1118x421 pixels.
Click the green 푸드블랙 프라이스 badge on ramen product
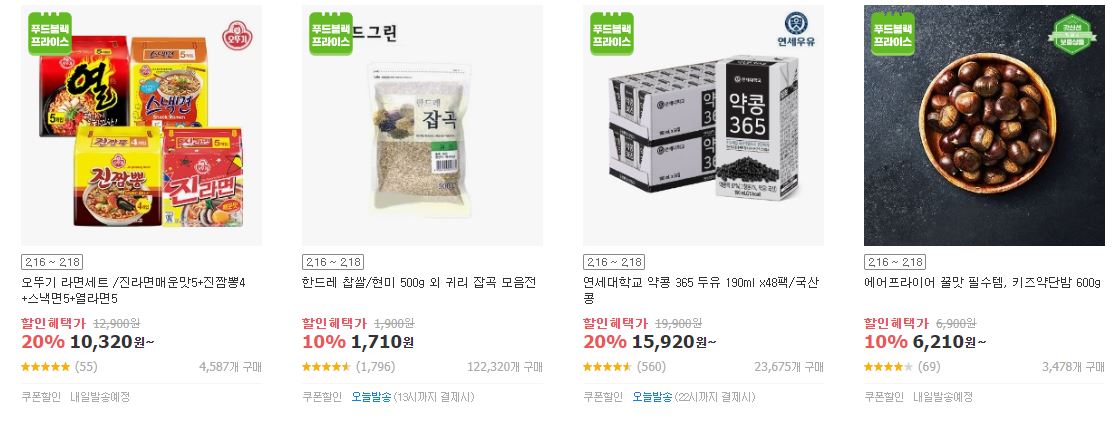click(x=50, y=34)
